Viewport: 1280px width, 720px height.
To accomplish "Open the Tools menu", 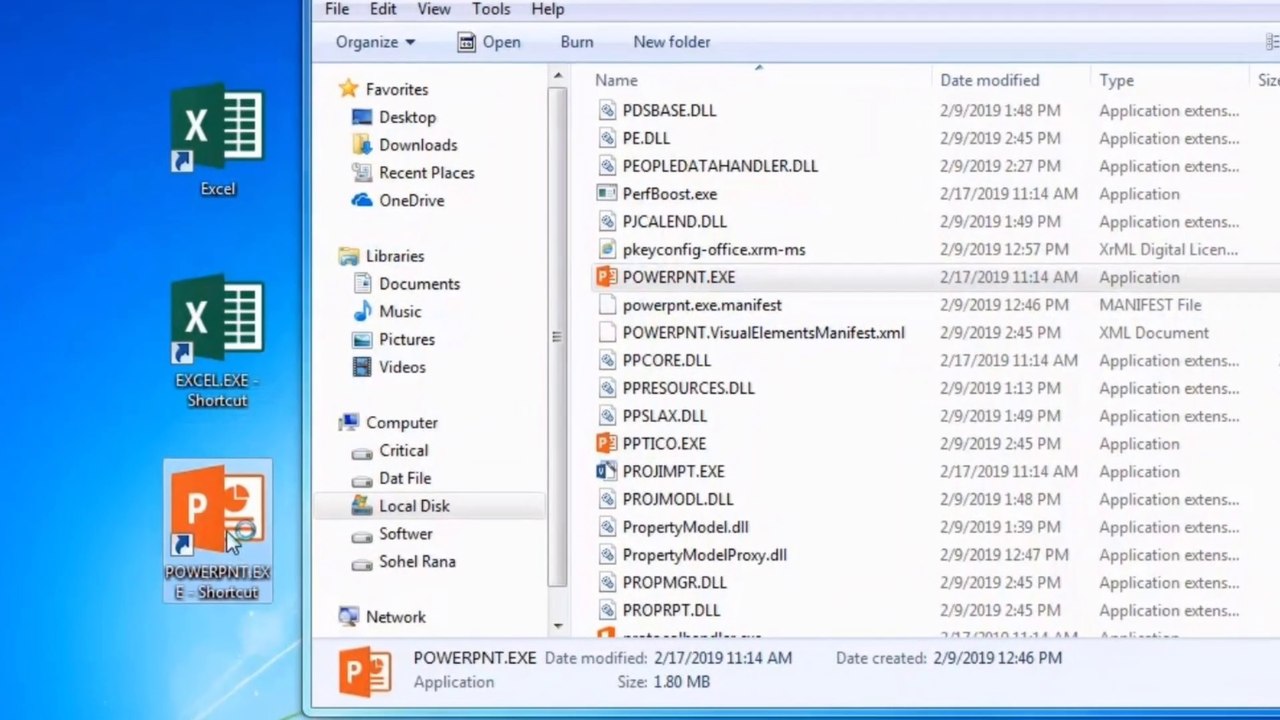I will click(x=491, y=9).
